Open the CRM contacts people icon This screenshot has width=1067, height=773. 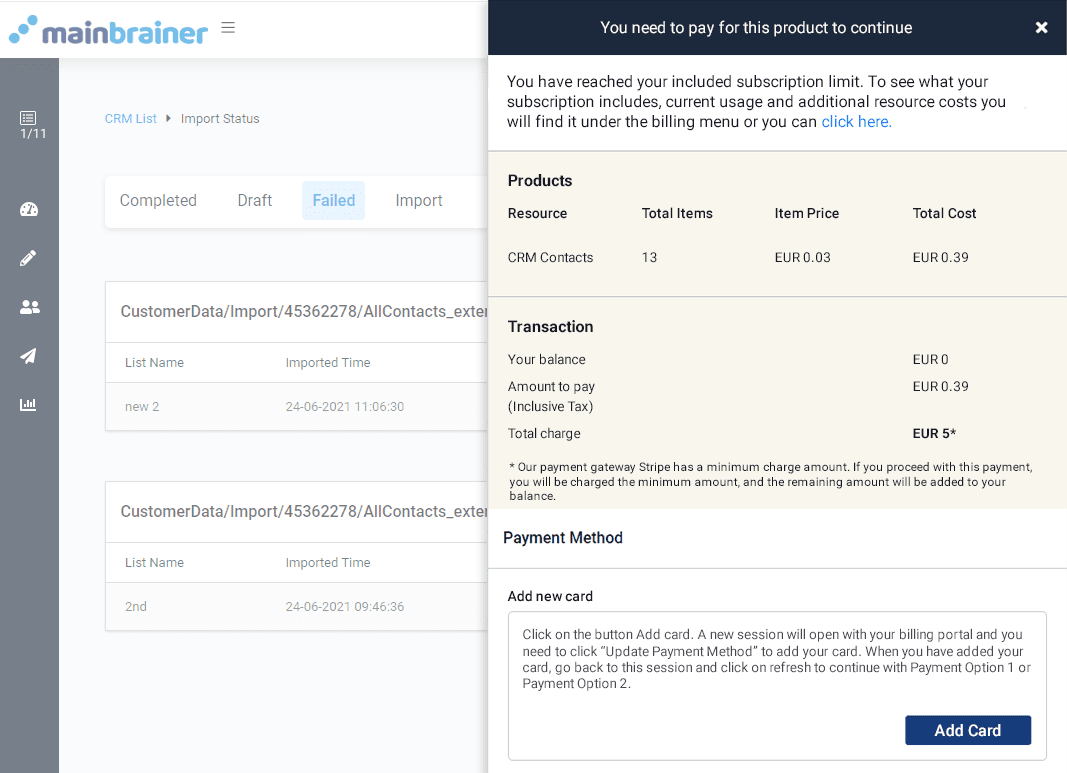coord(29,307)
